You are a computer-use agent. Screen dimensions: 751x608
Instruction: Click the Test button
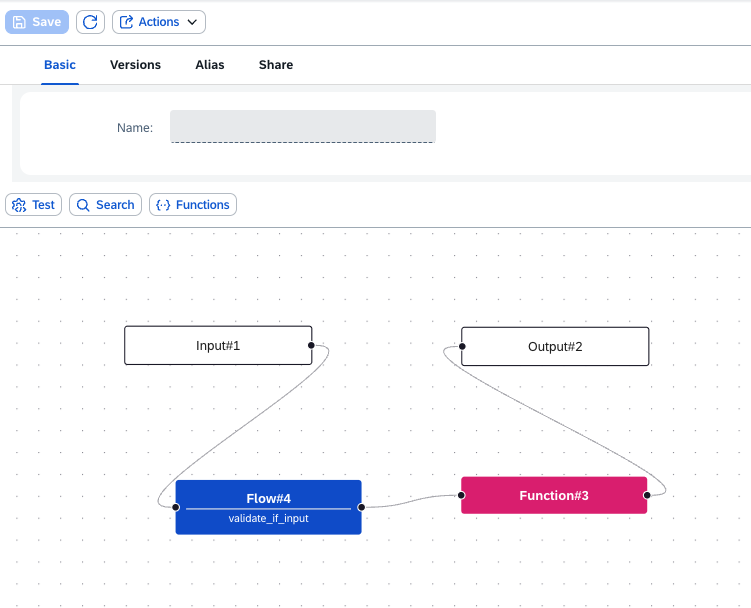tap(34, 205)
